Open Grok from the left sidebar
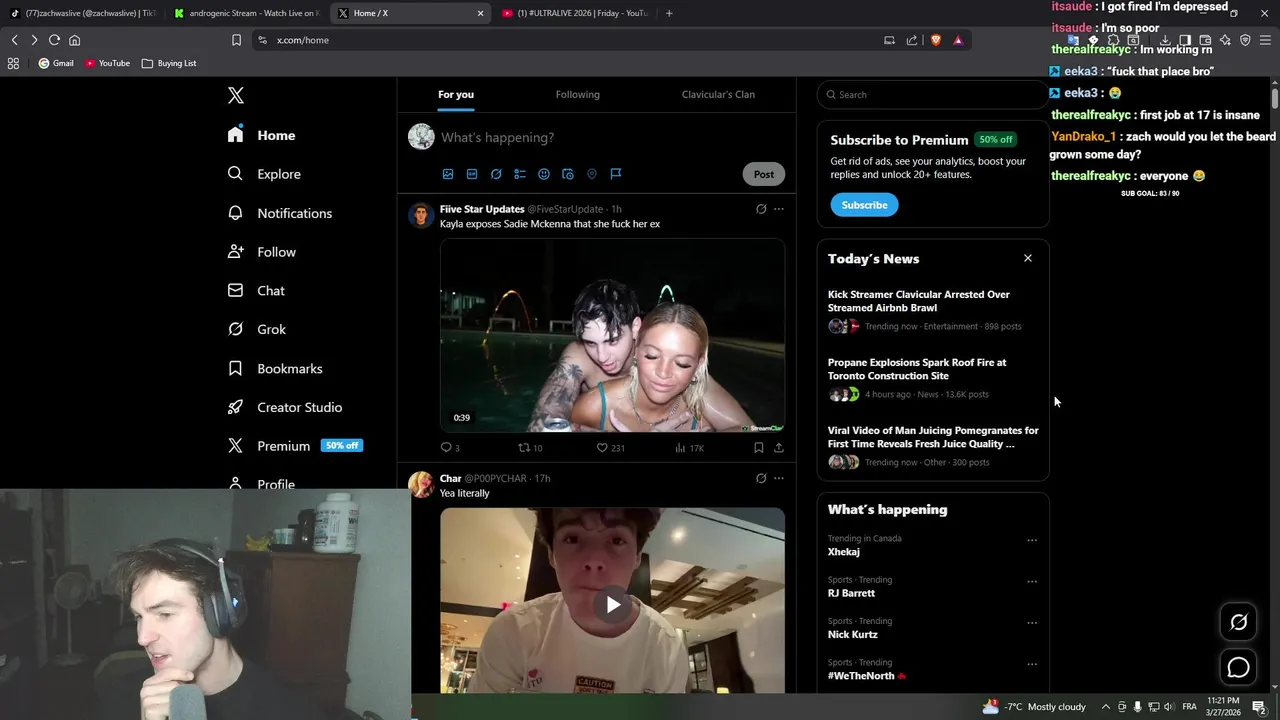This screenshot has width=1280, height=720. [257, 329]
